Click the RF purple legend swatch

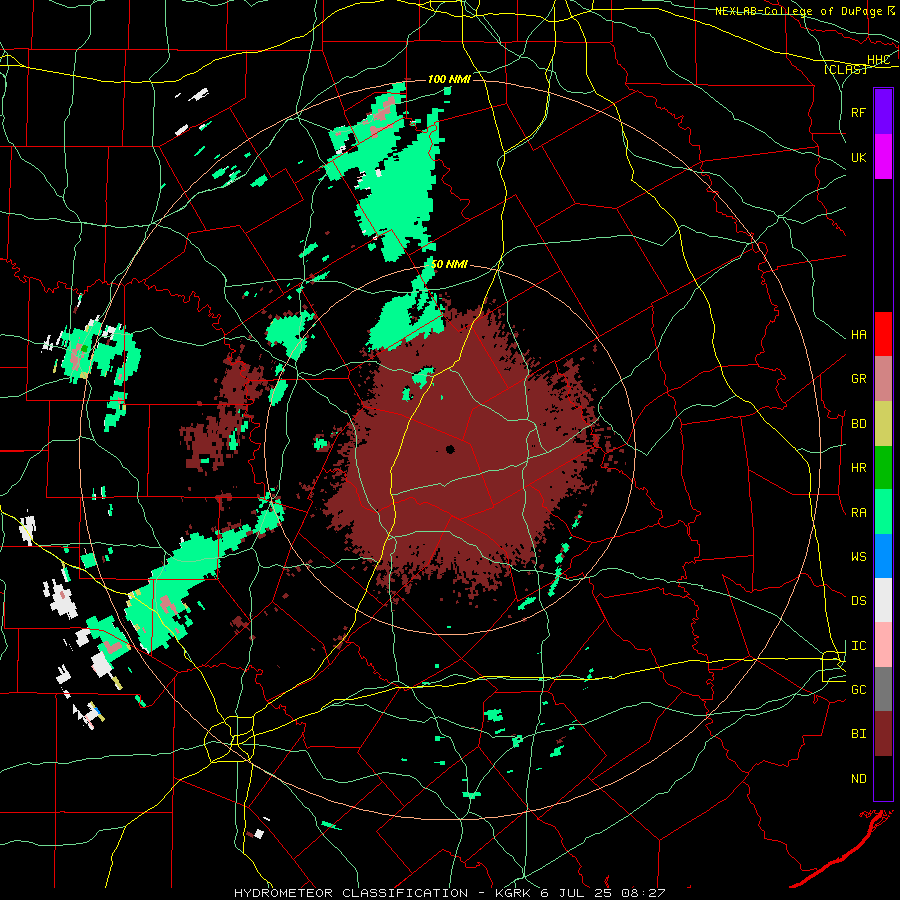pyautogui.click(x=883, y=112)
